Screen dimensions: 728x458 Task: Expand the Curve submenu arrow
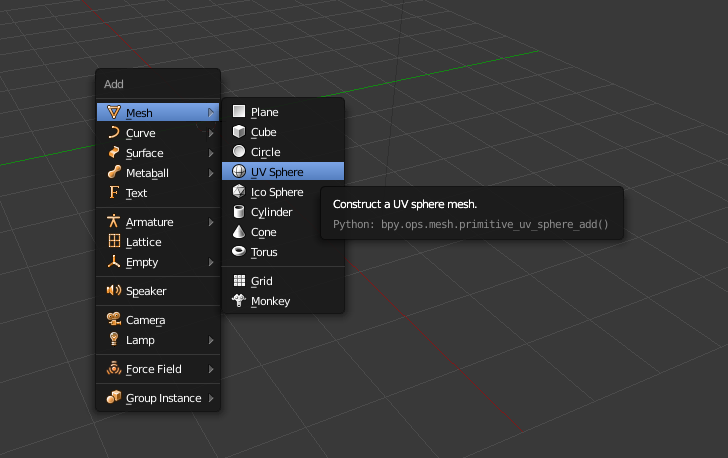pos(211,133)
